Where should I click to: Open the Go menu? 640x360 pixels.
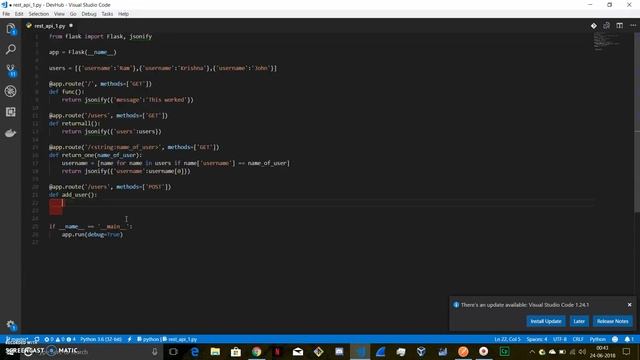point(73,14)
